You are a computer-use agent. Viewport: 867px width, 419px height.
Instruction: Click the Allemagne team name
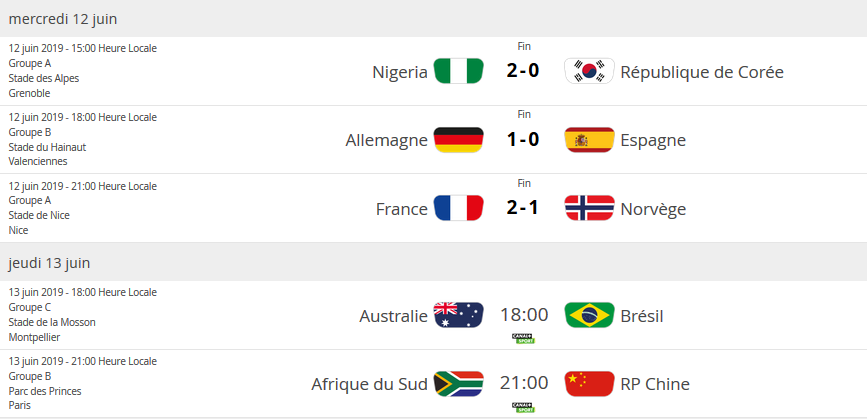click(387, 140)
